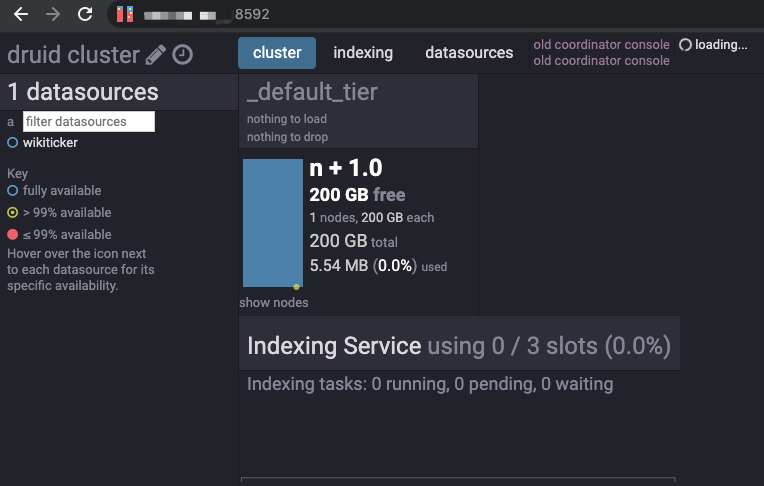Click the browser back arrow
This screenshot has width=764, height=486.
click(x=20, y=14)
